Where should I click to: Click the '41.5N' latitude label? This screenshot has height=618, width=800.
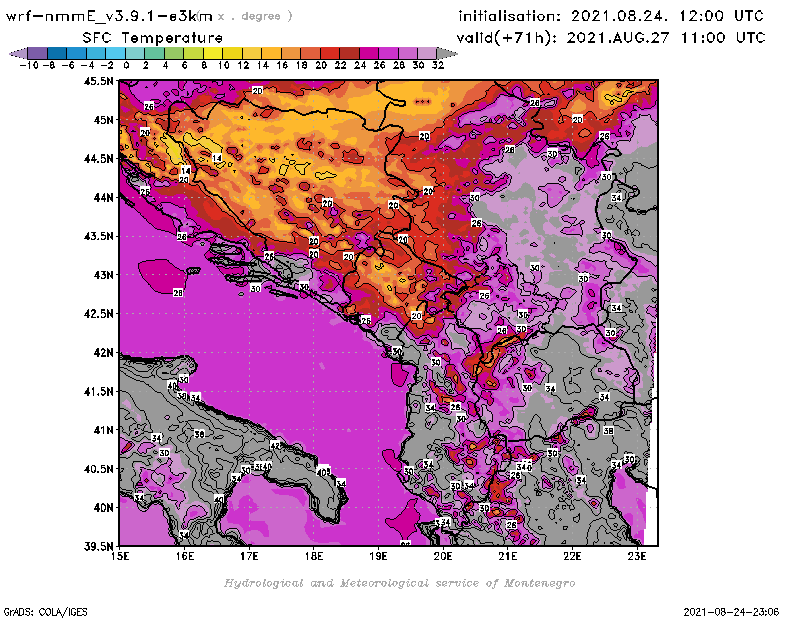click(98, 391)
